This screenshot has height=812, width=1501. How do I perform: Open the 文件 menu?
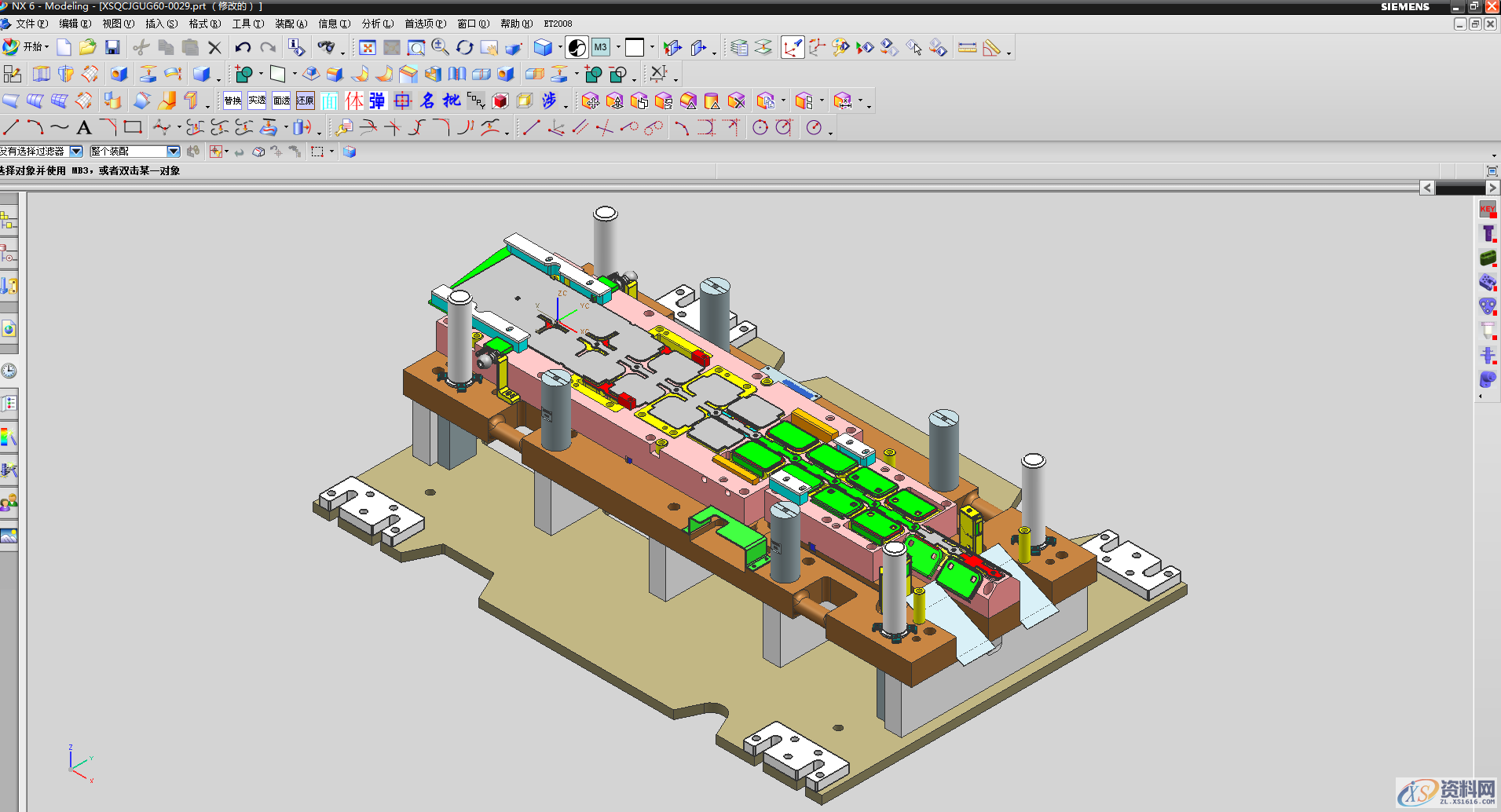coord(30,24)
